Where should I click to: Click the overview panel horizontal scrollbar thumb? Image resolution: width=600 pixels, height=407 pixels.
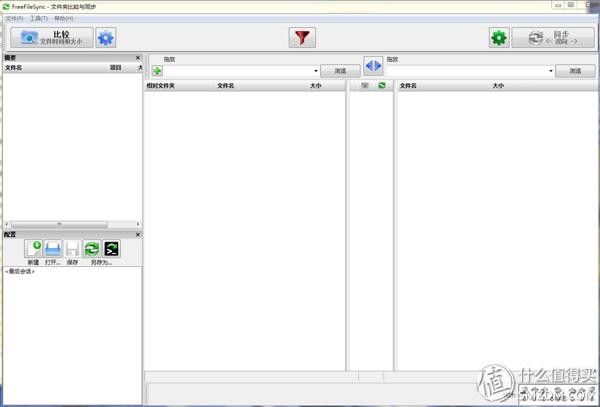(x=59, y=224)
